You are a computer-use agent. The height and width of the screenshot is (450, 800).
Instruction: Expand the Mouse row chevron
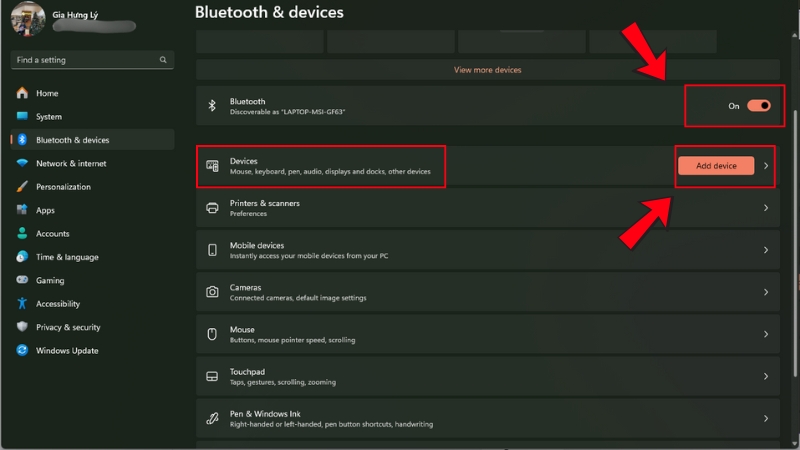point(766,334)
